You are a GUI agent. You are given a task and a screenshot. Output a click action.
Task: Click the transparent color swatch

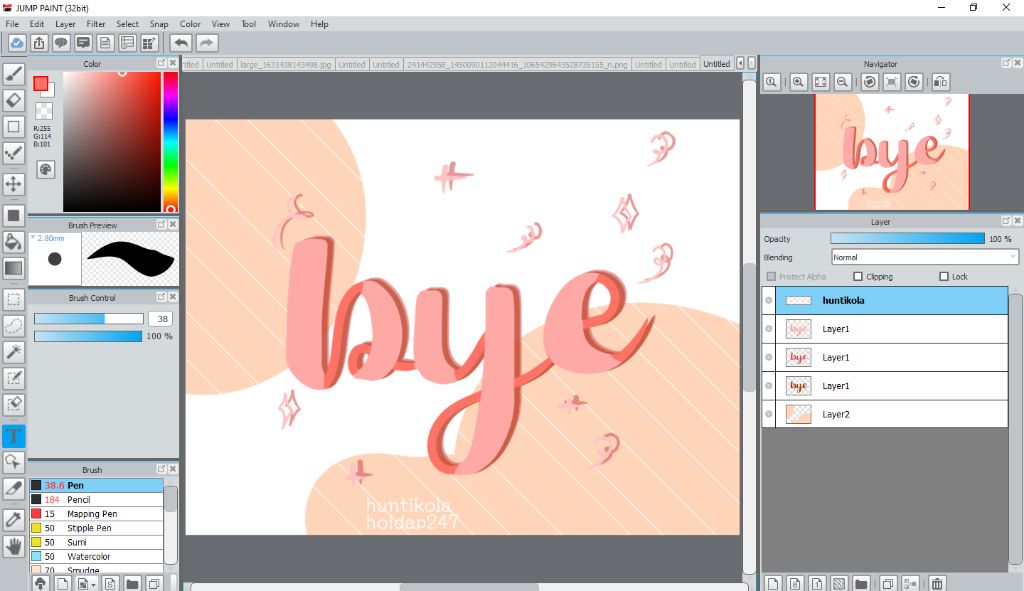tap(44, 110)
